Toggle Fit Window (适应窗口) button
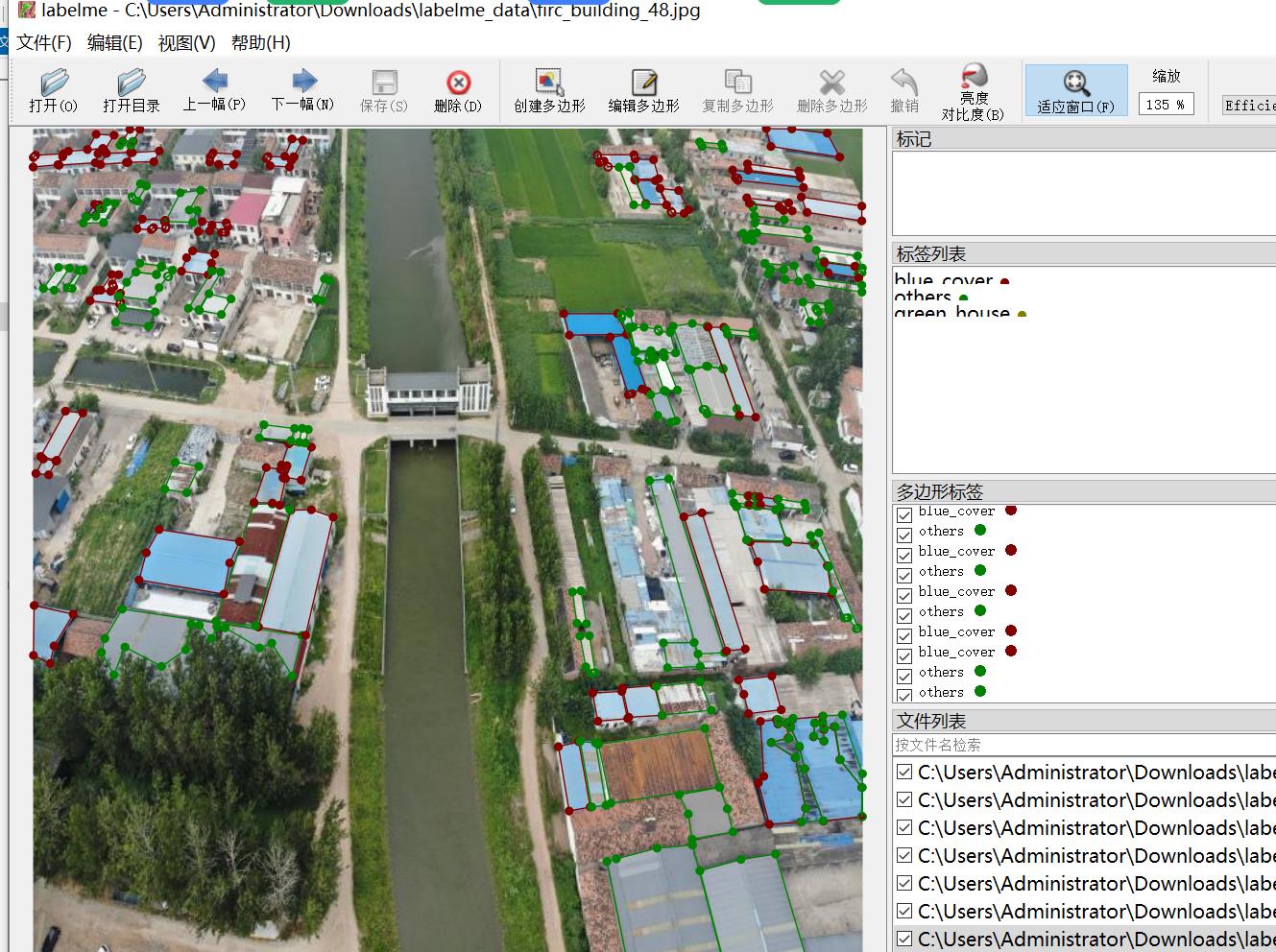This screenshot has width=1276, height=952. (1075, 91)
